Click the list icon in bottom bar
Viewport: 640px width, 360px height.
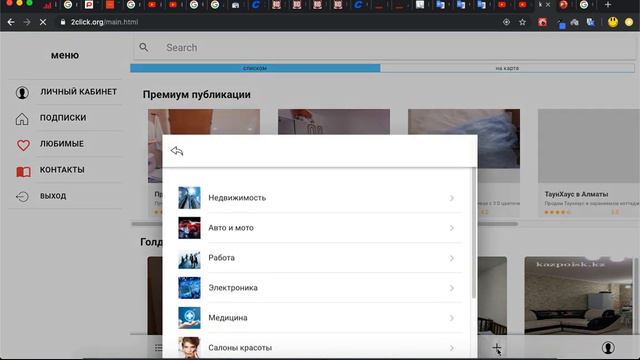pos(158,348)
